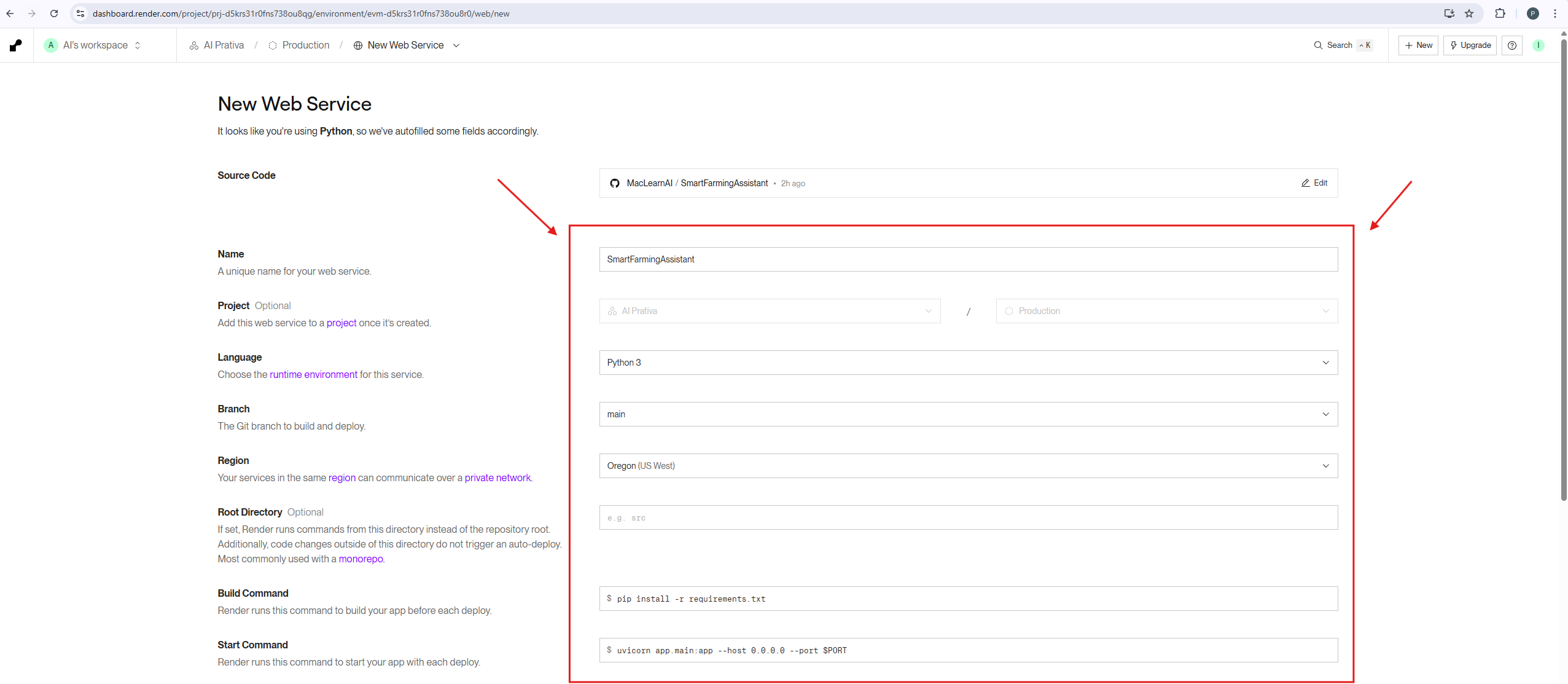
Task: Reload the page with browser refresh icon
Action: pyautogui.click(x=54, y=14)
